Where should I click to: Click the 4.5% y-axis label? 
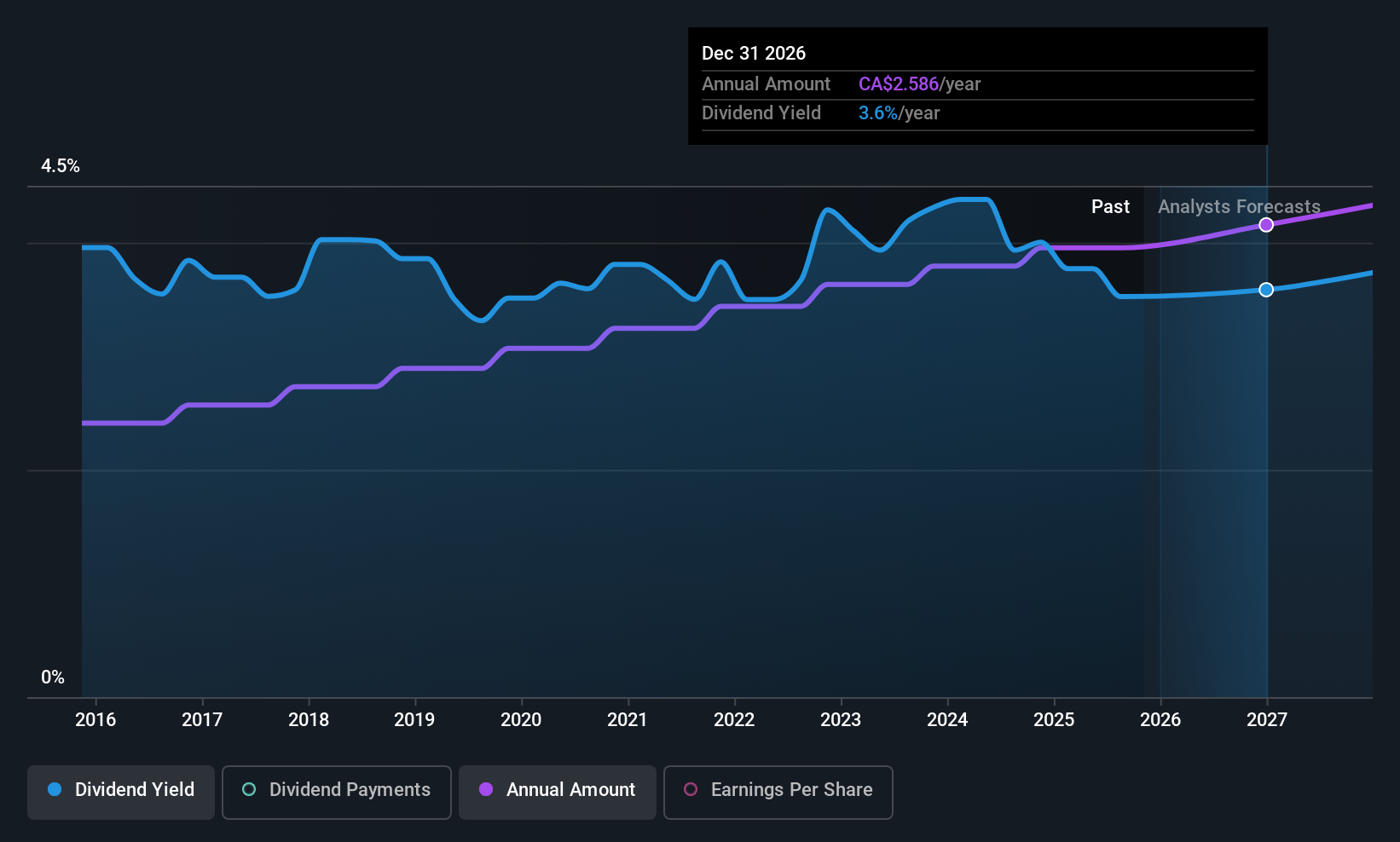61,166
